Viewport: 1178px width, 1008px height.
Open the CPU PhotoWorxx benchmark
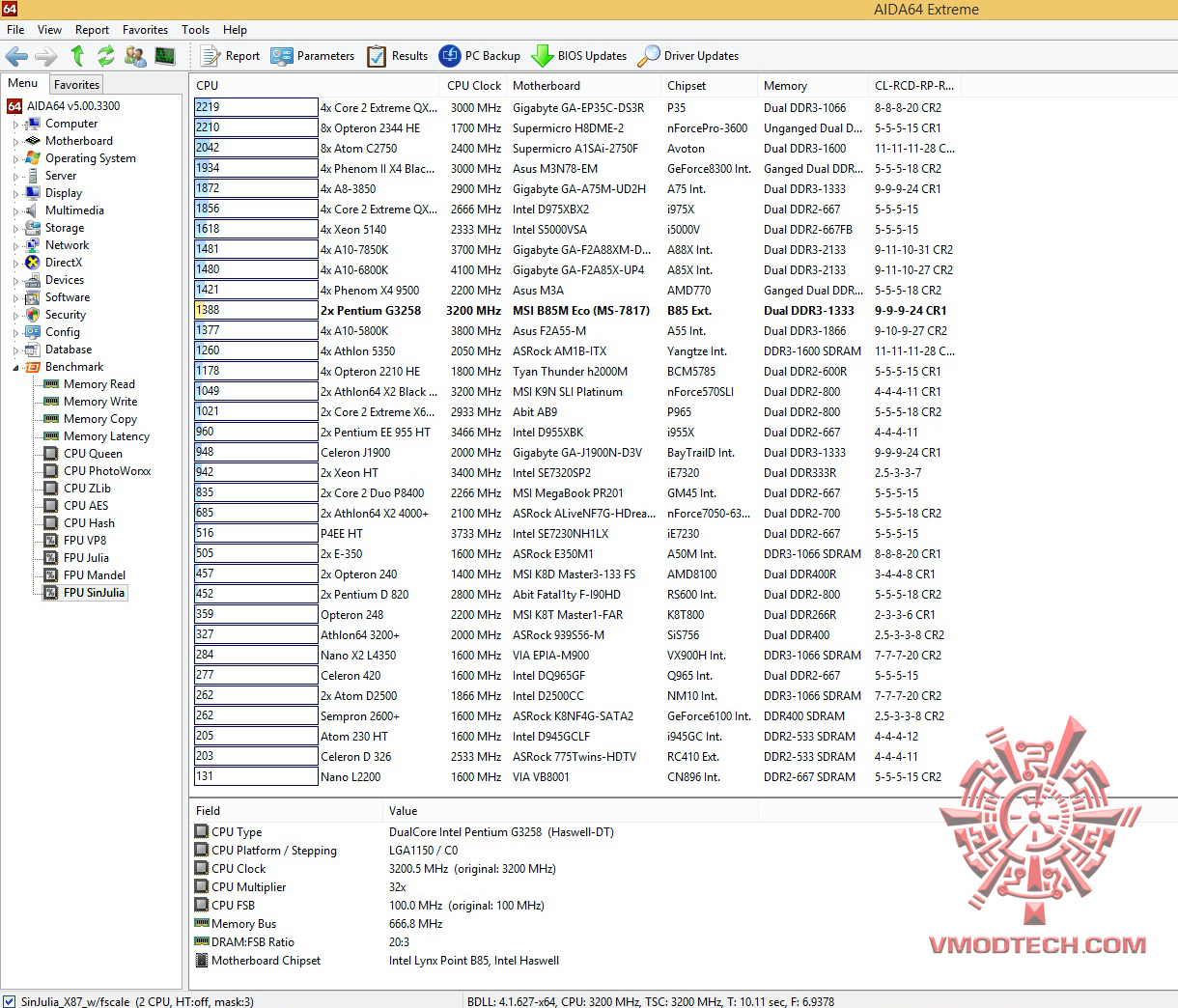click(x=98, y=471)
